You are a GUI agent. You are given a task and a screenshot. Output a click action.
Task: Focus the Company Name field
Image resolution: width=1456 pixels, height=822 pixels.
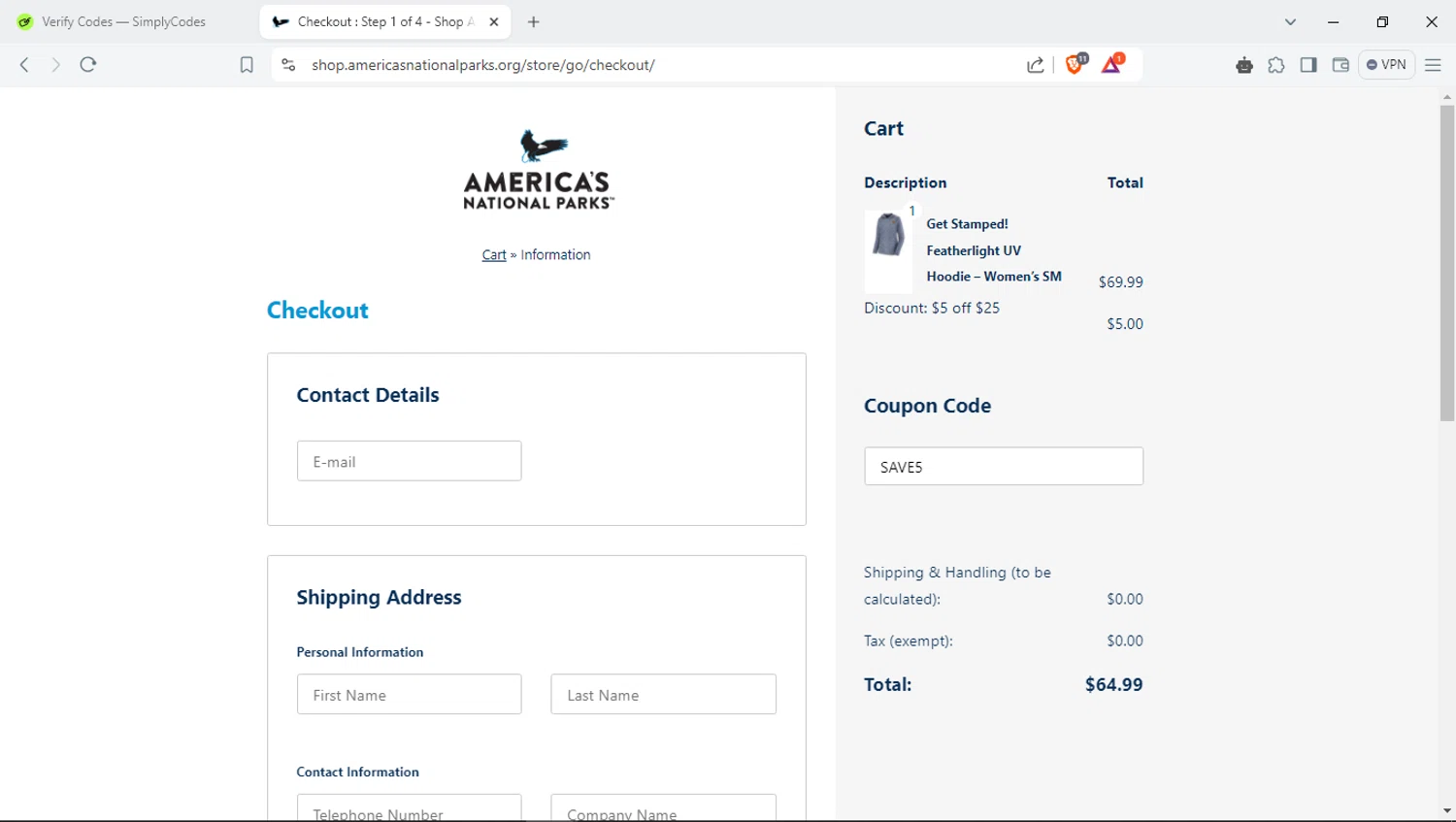click(663, 808)
